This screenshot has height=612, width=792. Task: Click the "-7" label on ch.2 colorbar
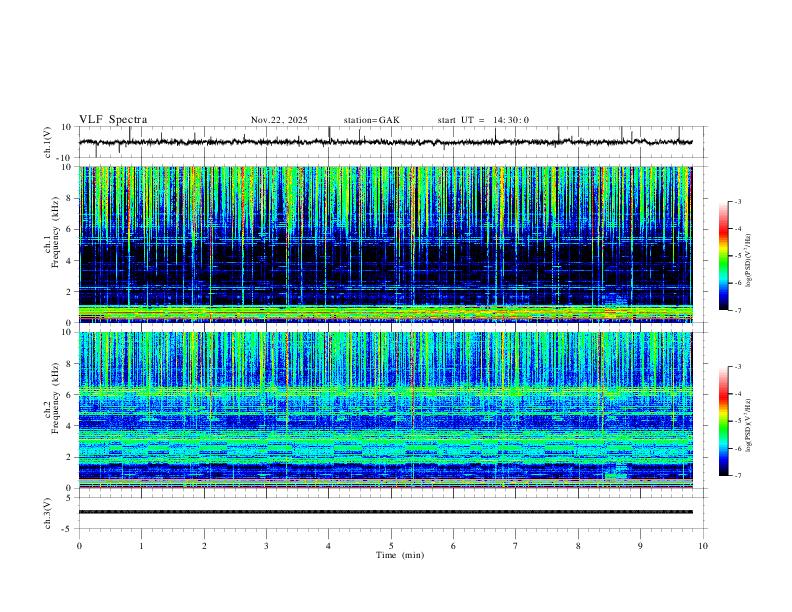pos(737,476)
